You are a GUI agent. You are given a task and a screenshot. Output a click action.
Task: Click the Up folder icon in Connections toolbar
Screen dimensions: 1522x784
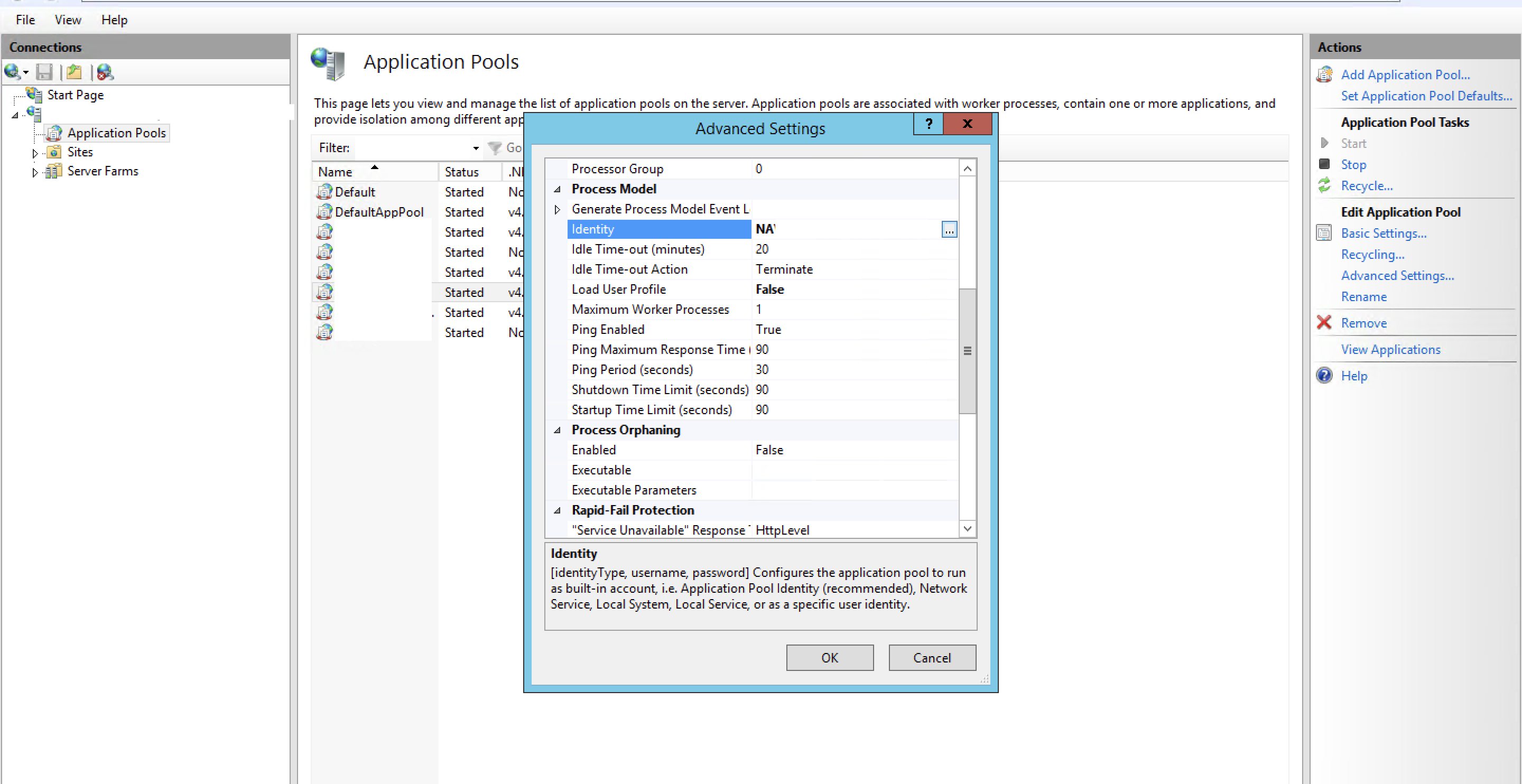(x=75, y=72)
